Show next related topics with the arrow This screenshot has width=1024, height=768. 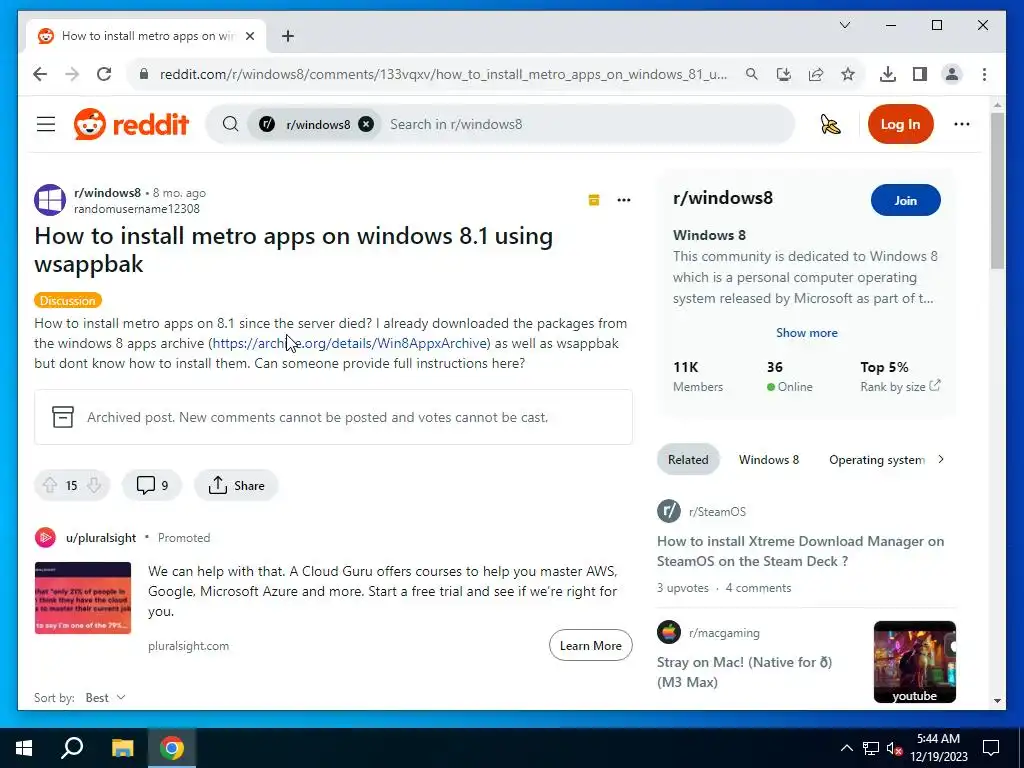(941, 460)
